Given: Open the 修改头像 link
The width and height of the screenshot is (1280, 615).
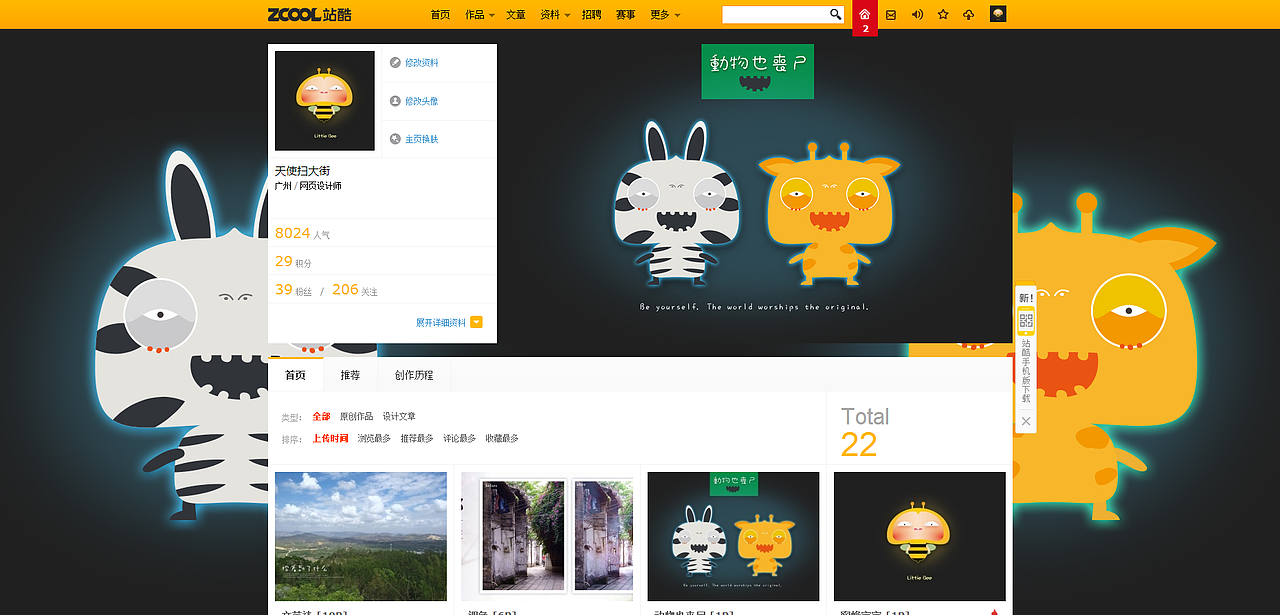Looking at the screenshot, I should [x=421, y=101].
